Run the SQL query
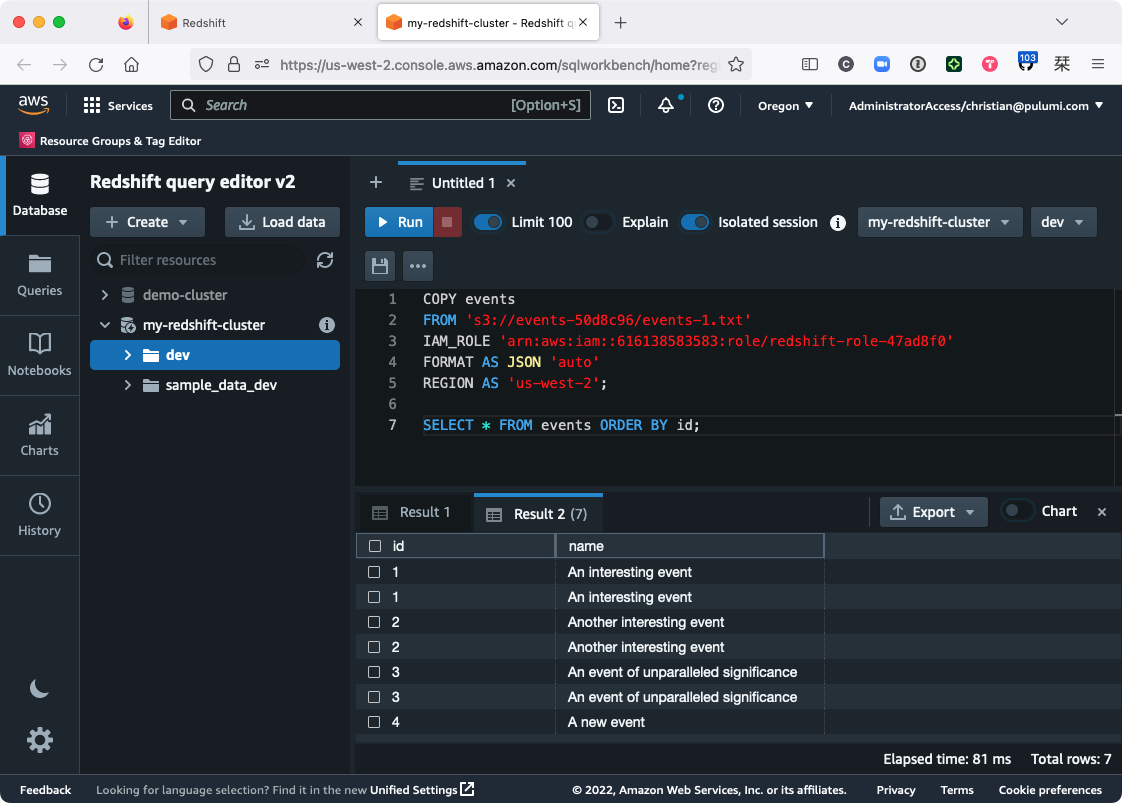1122x803 pixels. tap(399, 222)
